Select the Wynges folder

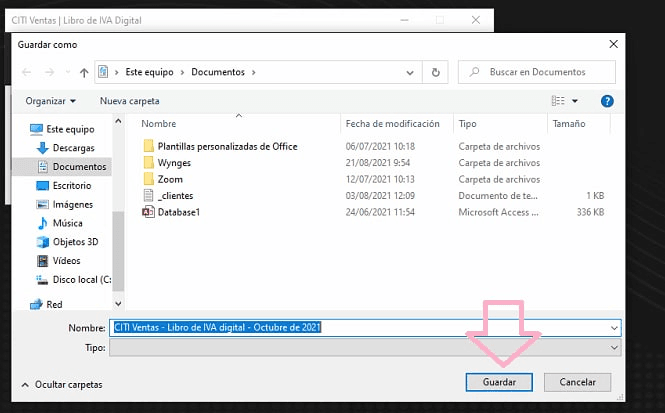[x=174, y=163]
